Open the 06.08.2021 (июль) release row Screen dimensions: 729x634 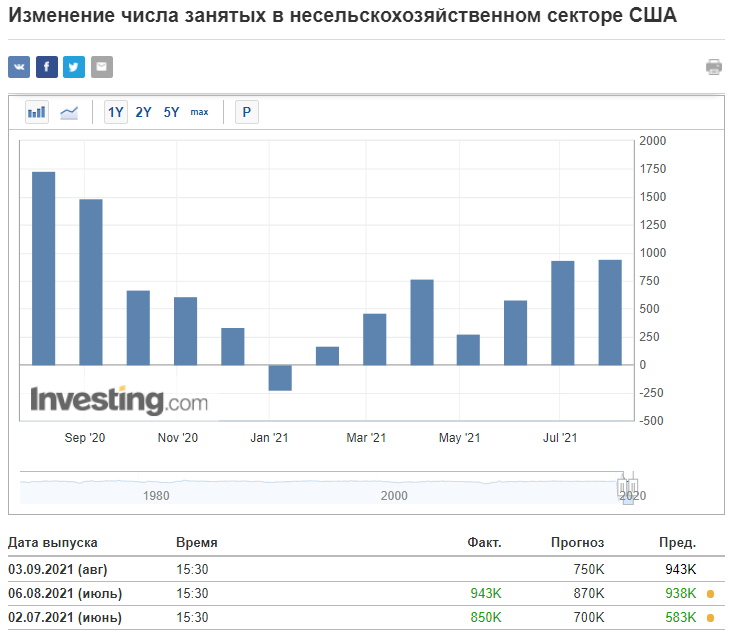(366, 593)
